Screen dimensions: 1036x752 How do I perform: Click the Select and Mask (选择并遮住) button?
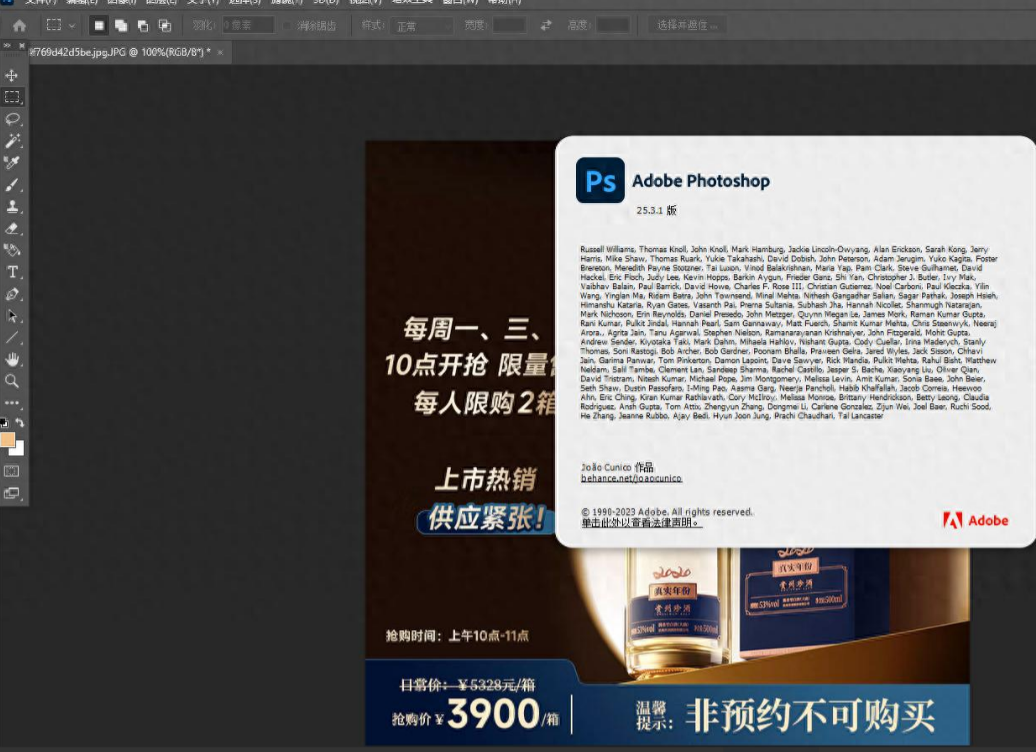click(x=687, y=26)
